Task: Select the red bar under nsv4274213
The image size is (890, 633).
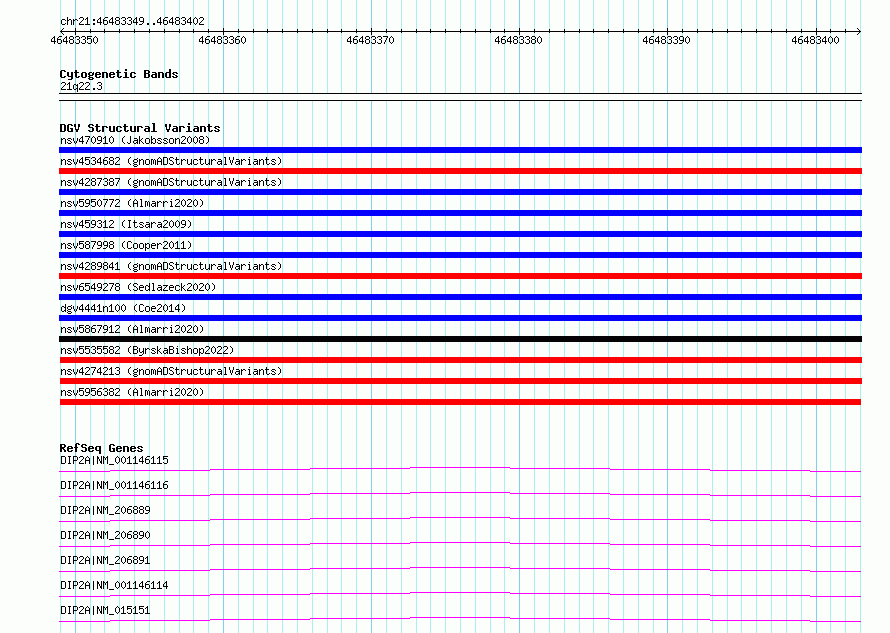Action: 460,381
